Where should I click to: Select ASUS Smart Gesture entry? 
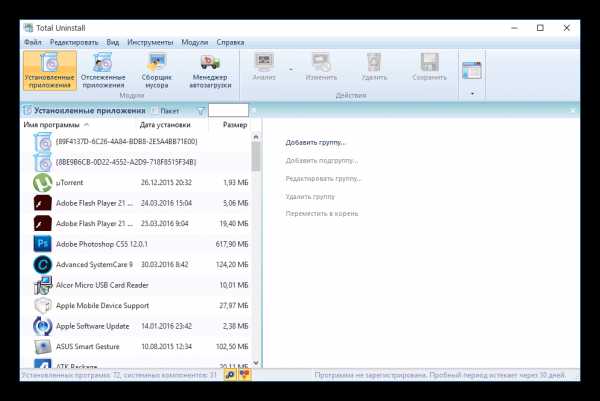pos(88,347)
